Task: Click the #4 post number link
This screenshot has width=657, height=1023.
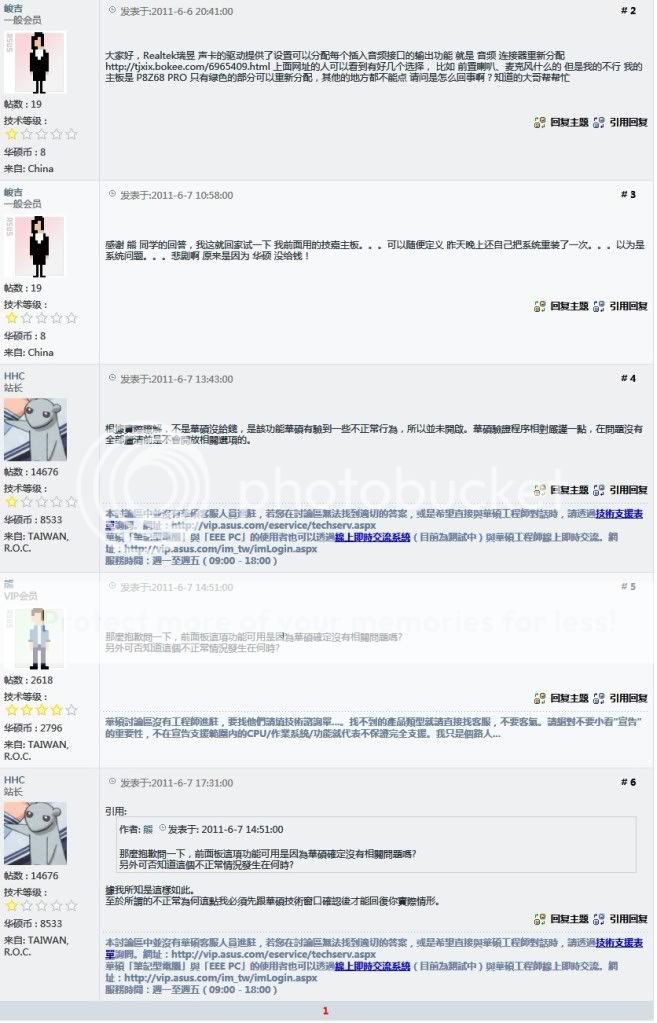Action: (628, 378)
